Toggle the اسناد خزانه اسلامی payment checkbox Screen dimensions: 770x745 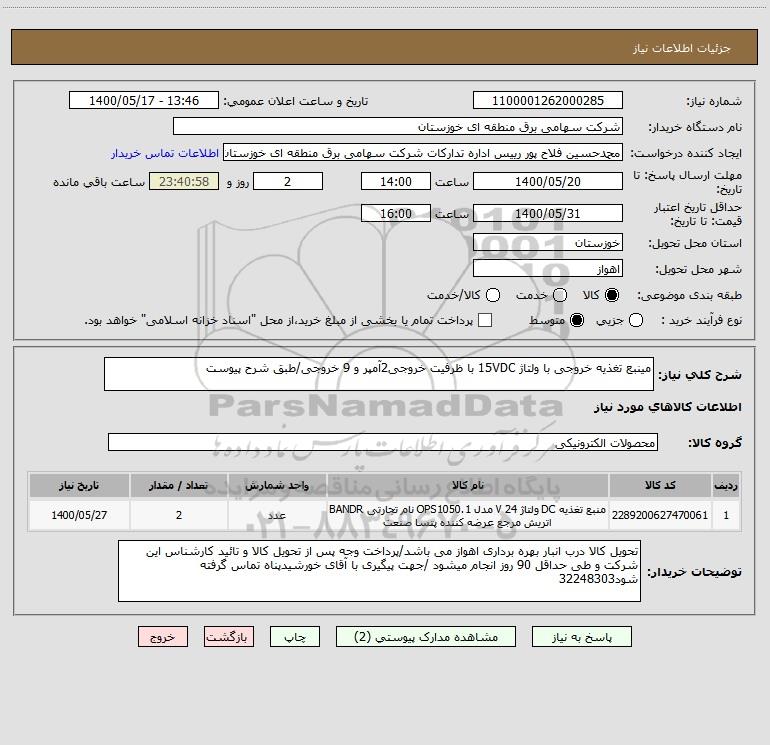click(485, 320)
